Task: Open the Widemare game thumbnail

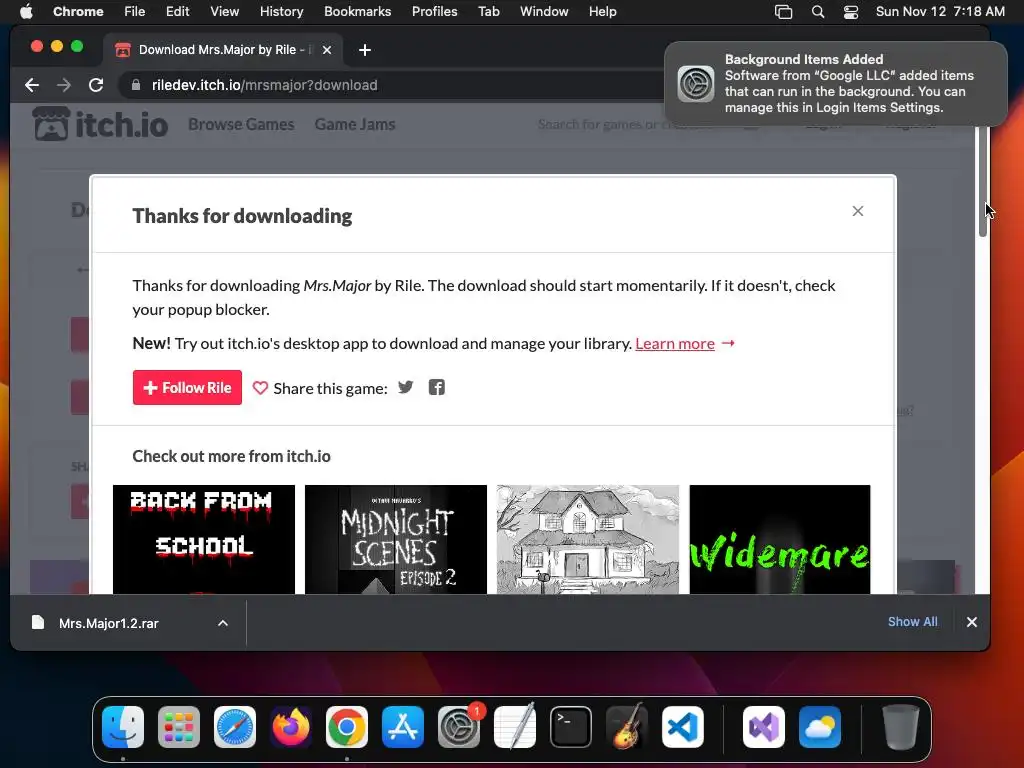Action: pyautogui.click(x=780, y=539)
